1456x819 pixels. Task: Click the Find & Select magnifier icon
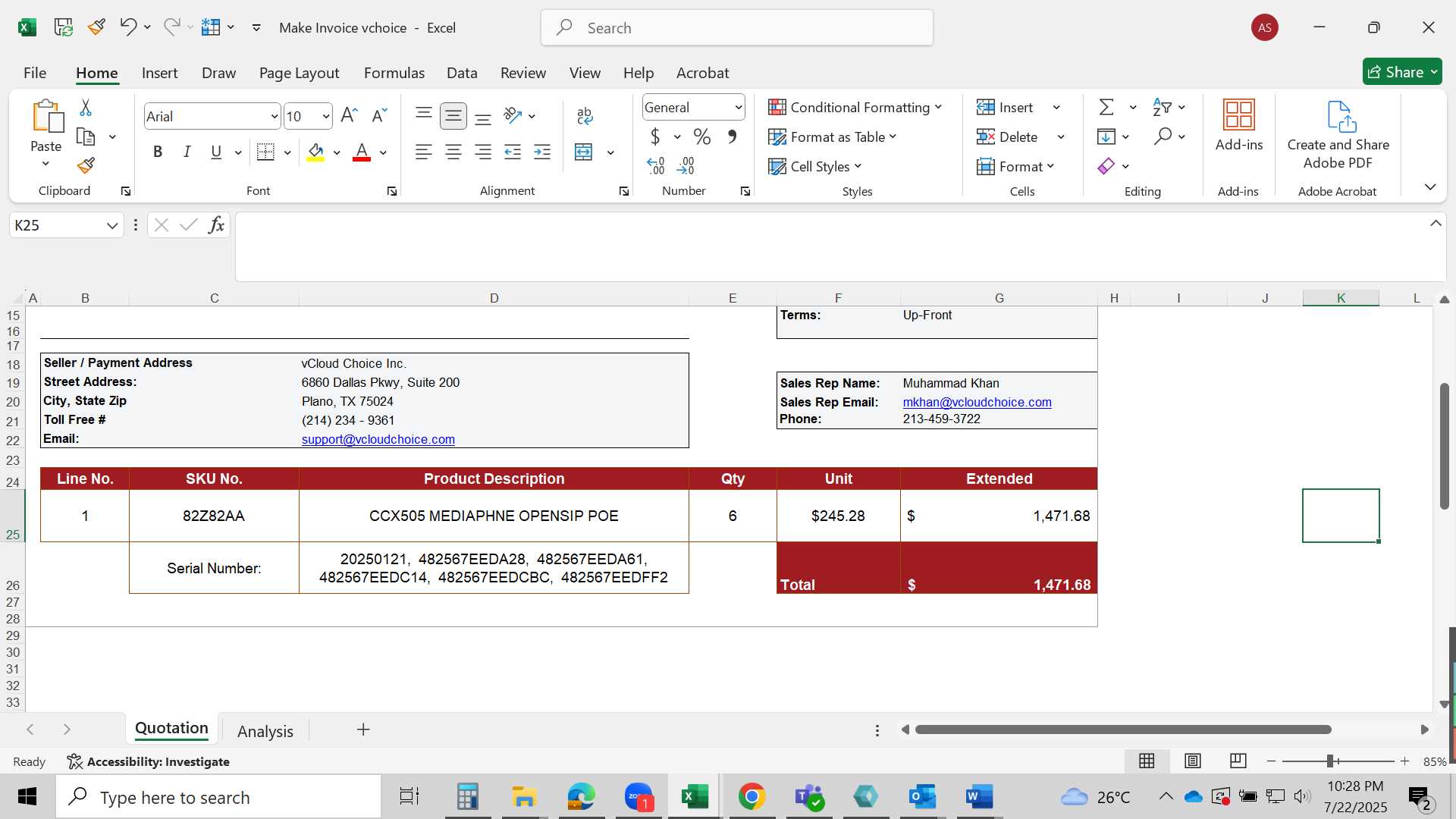tap(1163, 136)
